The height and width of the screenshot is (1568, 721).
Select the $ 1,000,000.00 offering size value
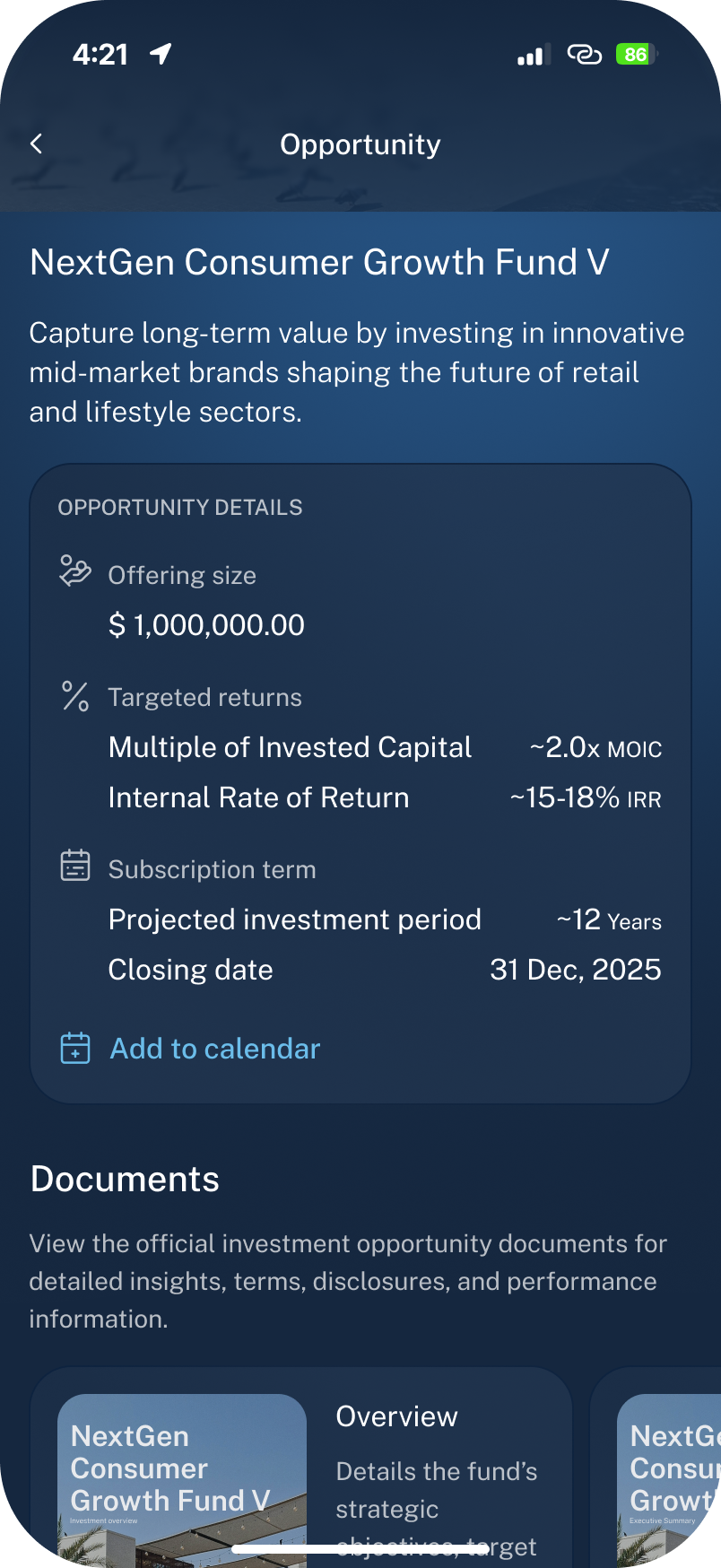tap(206, 625)
